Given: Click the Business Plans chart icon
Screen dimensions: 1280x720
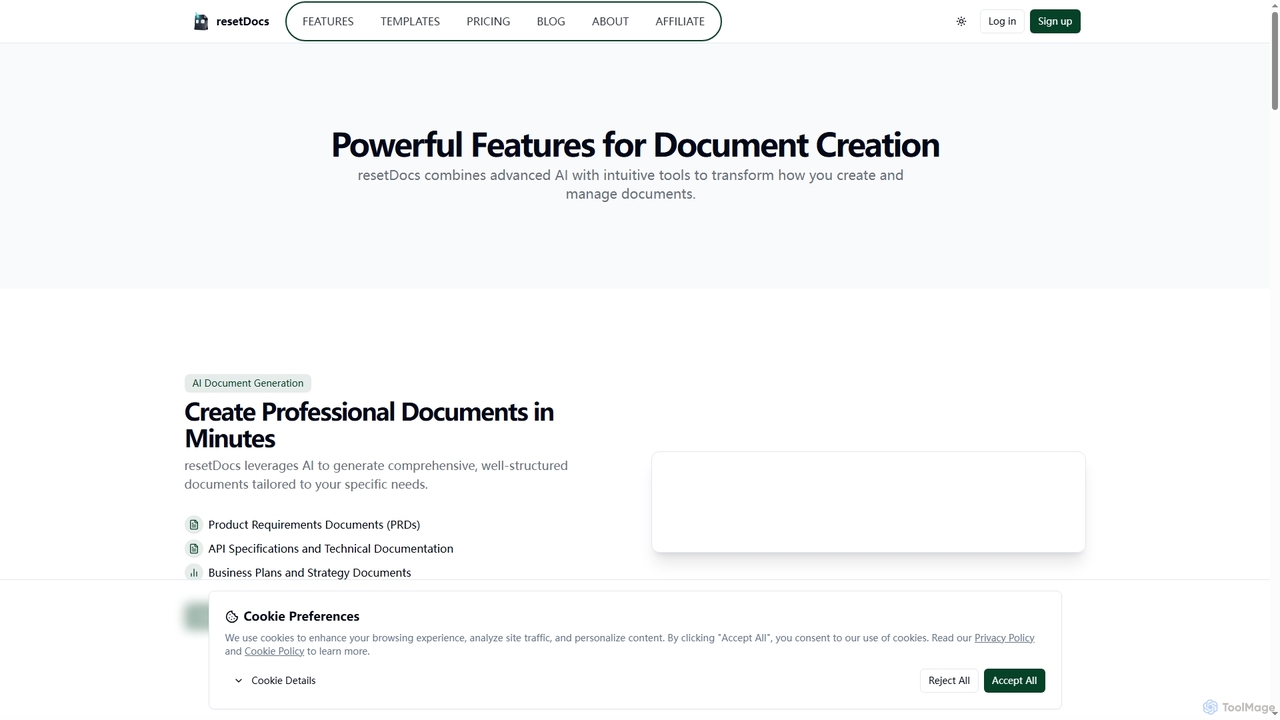Looking at the screenshot, I should (x=194, y=572).
